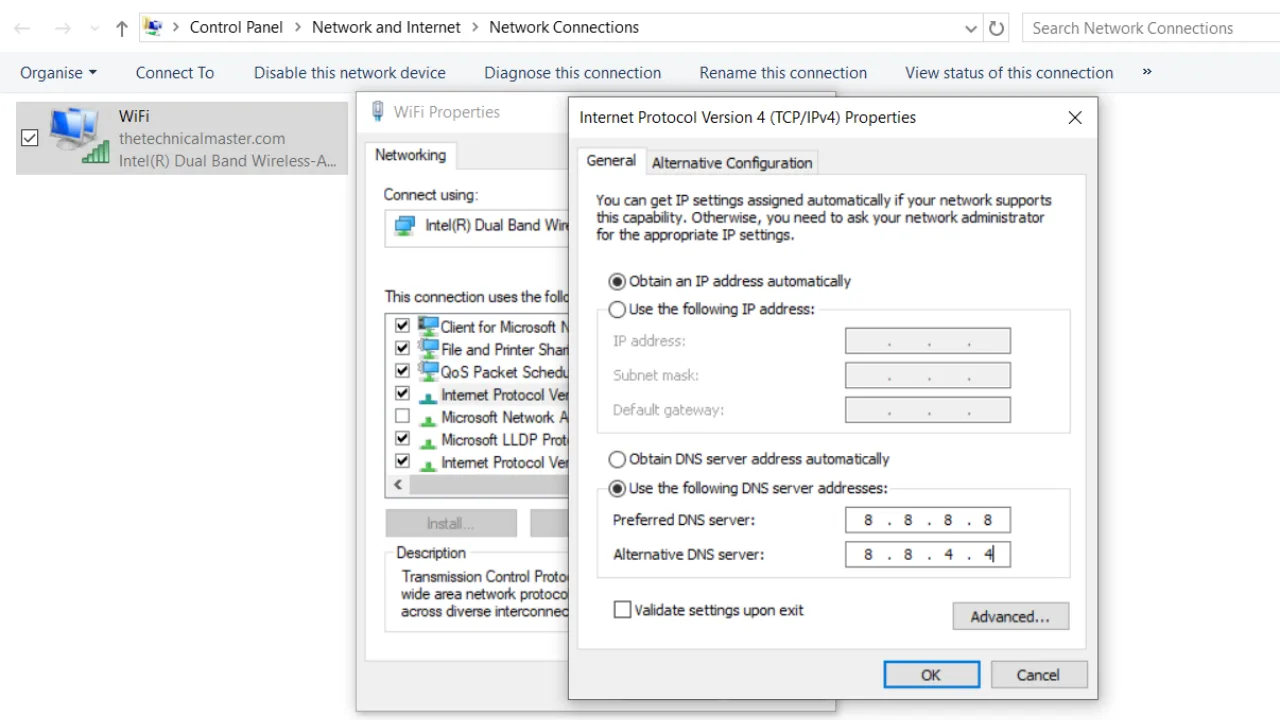Click inside the Preferred DNS server field
Viewport: 1280px width, 720px height.
927,519
